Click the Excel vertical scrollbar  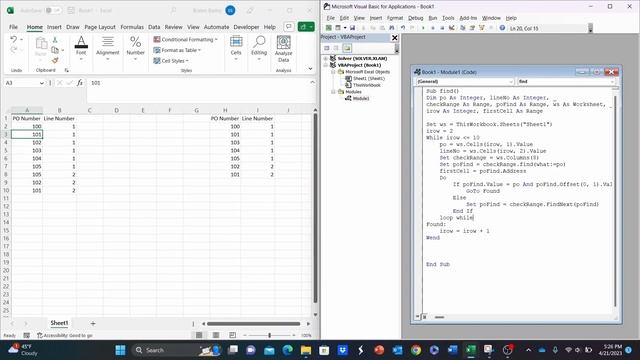315,208
